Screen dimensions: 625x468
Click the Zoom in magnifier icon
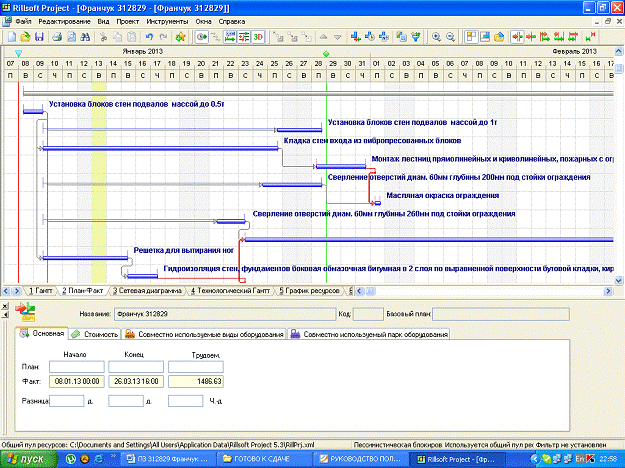tap(436, 36)
